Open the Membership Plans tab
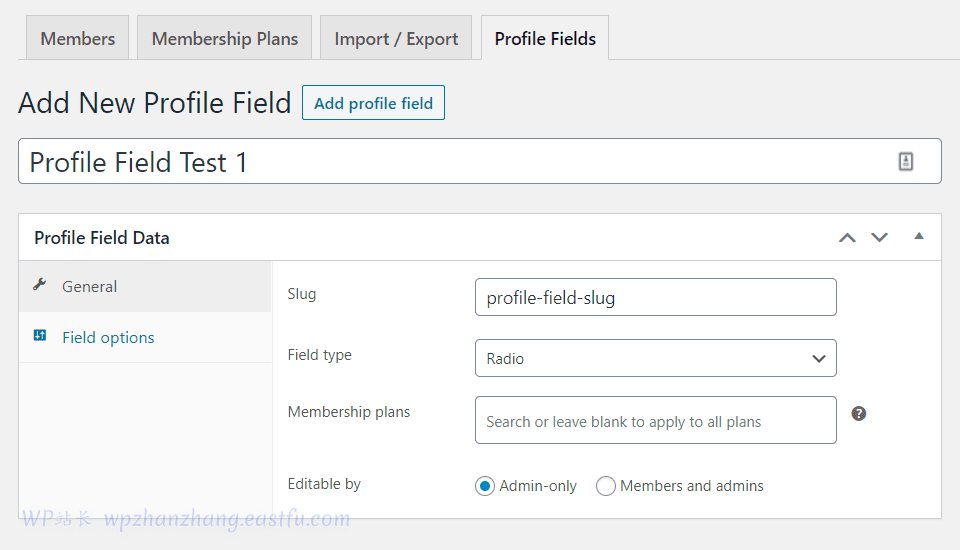The width and height of the screenshot is (960, 550). coord(225,39)
